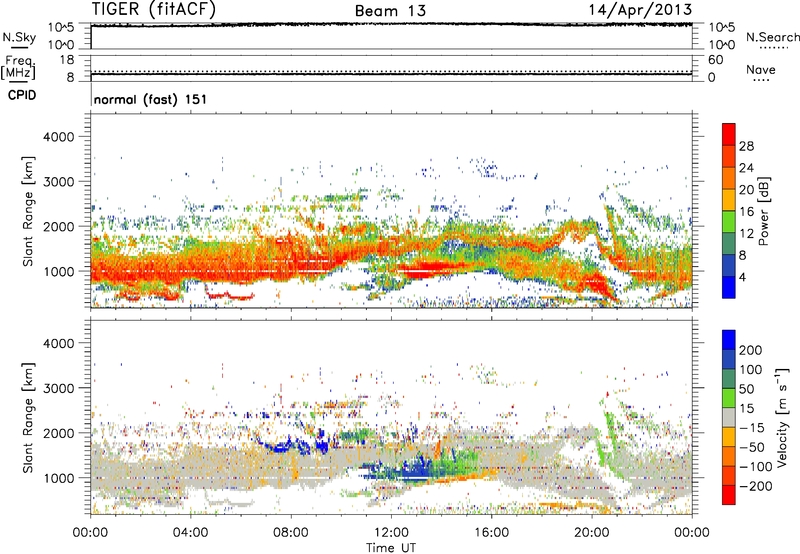Select the 28 label on Power colorbar
Screen dimensions: 800x554
746,146
